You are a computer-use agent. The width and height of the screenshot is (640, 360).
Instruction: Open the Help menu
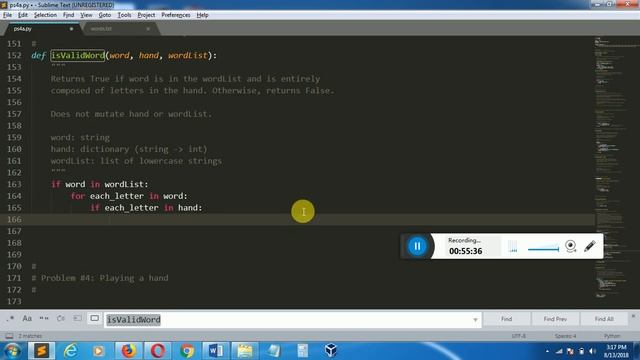pos(202,15)
